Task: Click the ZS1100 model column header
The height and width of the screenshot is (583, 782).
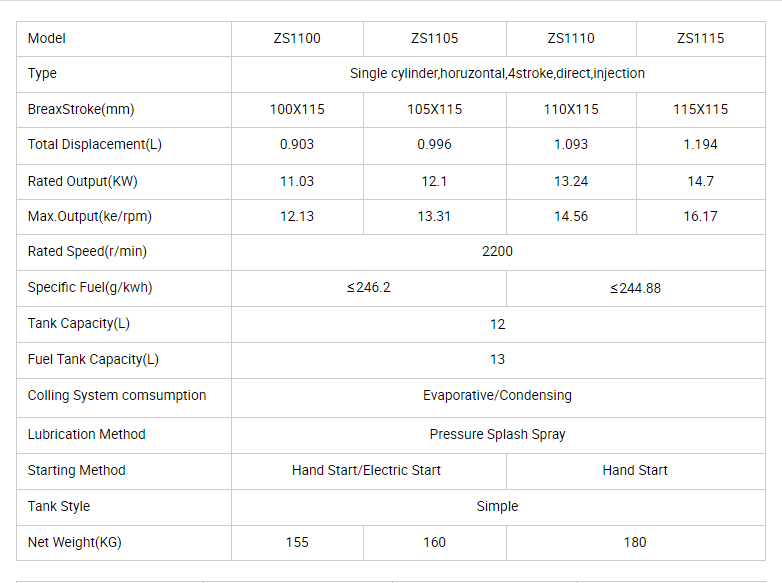Action: tap(297, 39)
